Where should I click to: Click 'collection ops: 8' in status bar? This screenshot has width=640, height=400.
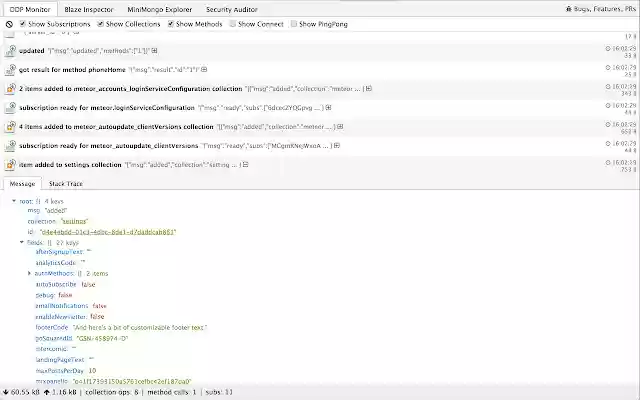[x=111, y=392]
